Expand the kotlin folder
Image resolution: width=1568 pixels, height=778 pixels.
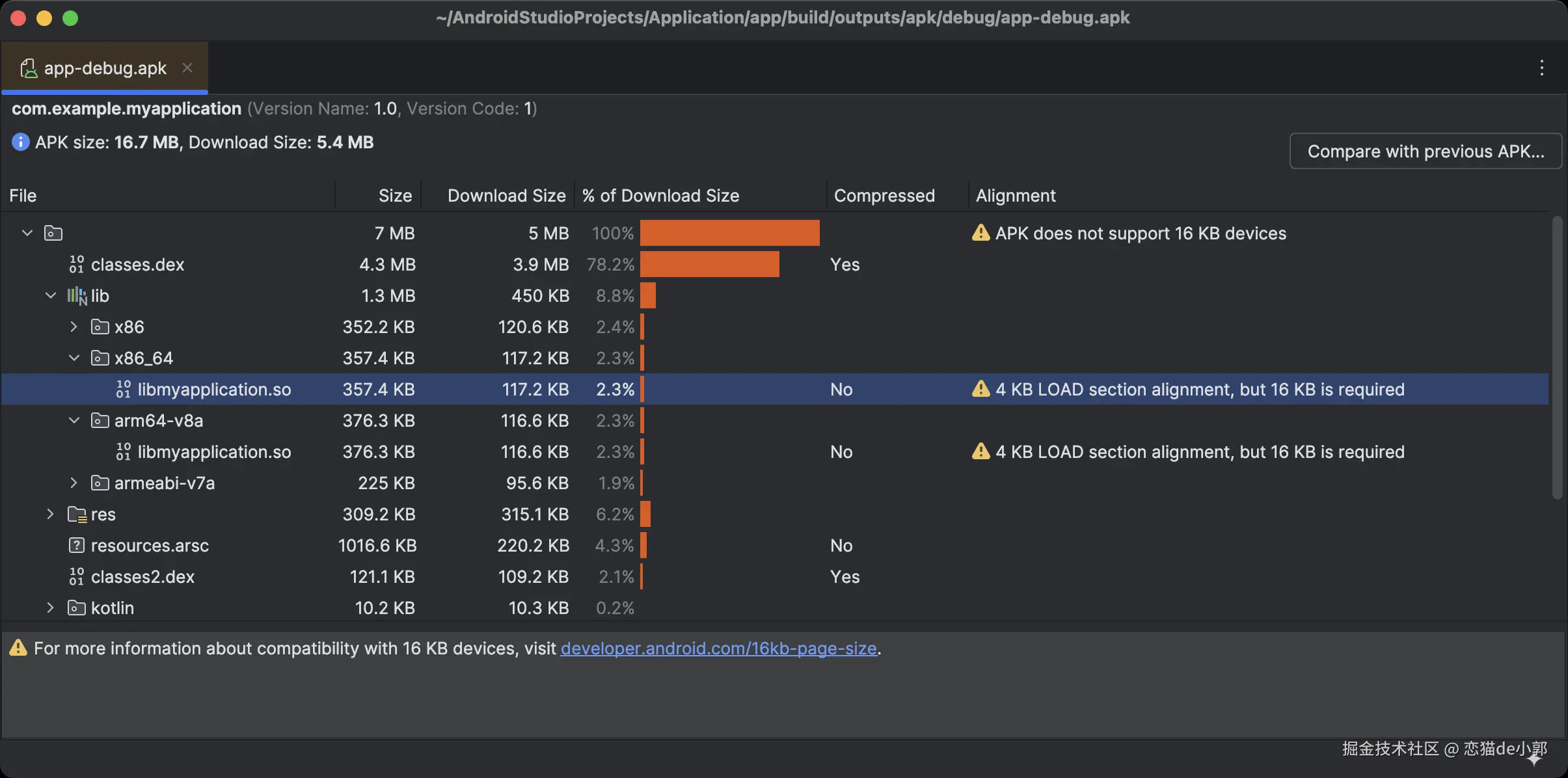coord(51,608)
